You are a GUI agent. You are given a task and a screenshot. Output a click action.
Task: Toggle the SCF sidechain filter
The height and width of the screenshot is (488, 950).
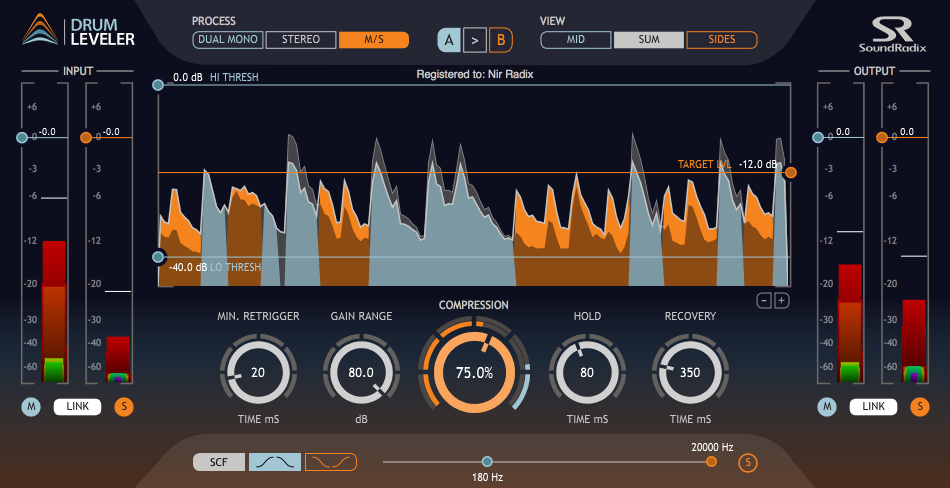tap(219, 461)
